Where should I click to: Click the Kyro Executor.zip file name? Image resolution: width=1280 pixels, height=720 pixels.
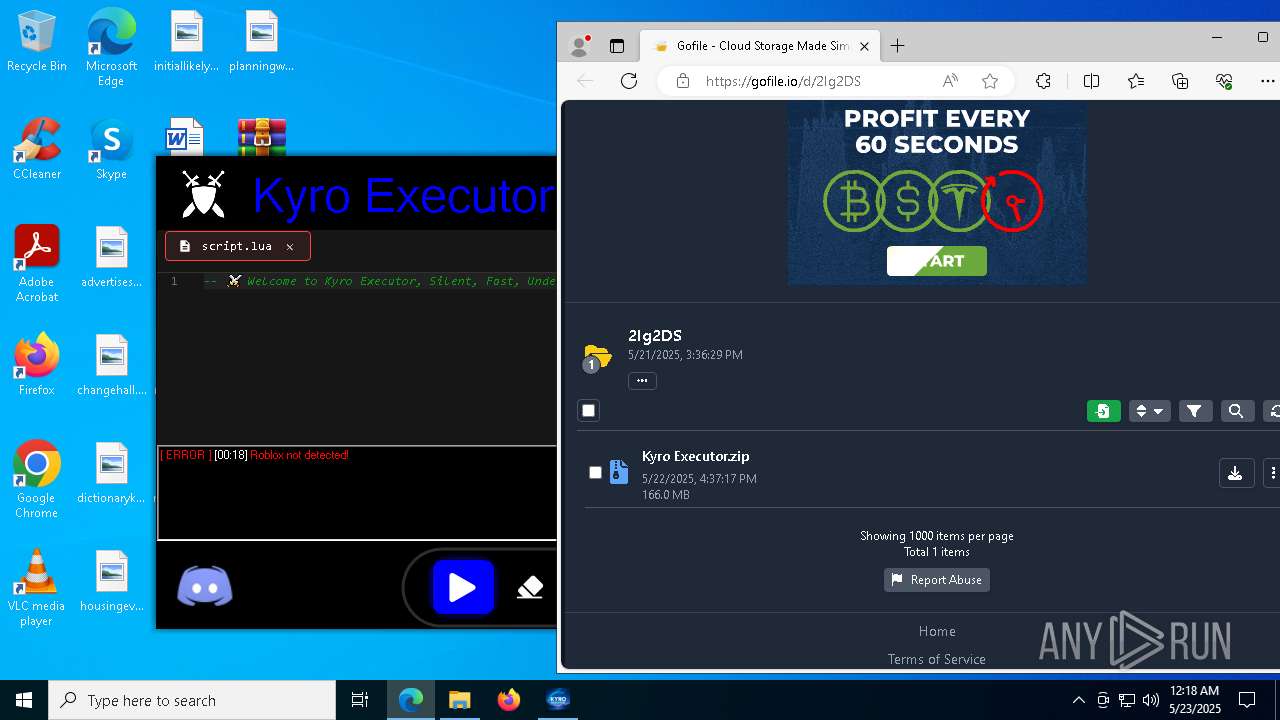pos(696,456)
